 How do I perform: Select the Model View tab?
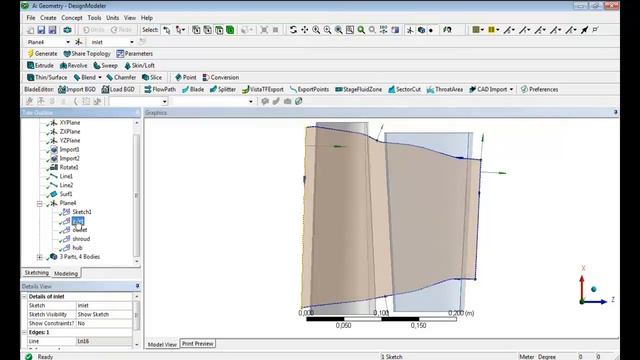tap(162, 344)
